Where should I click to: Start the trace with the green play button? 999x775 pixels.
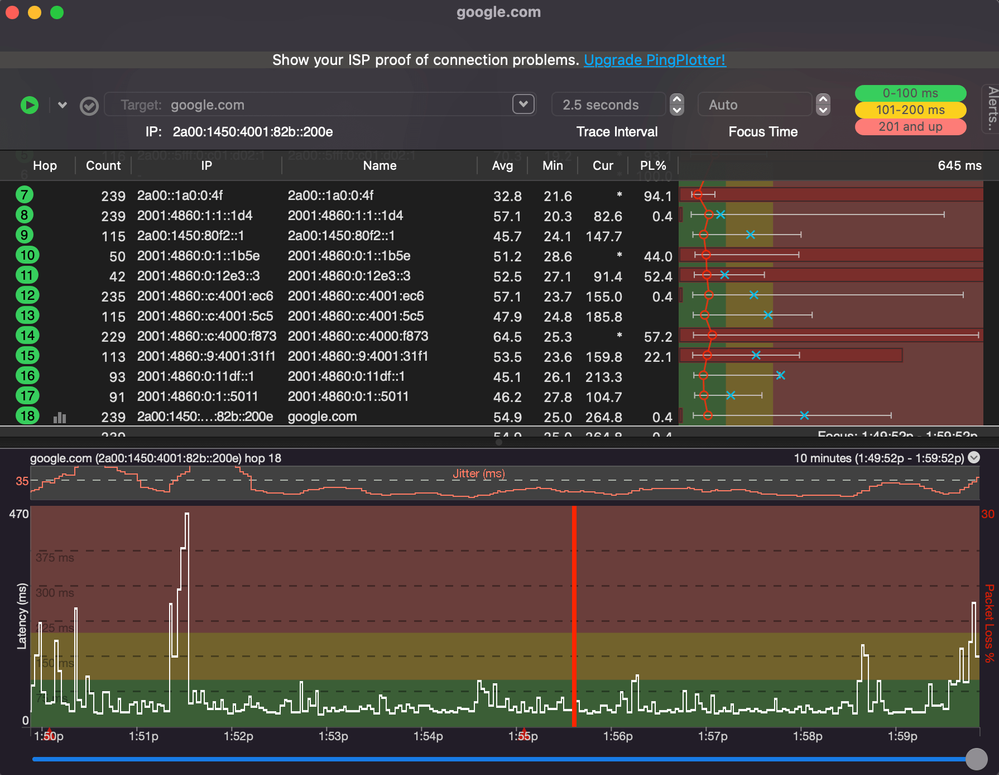click(x=29, y=105)
